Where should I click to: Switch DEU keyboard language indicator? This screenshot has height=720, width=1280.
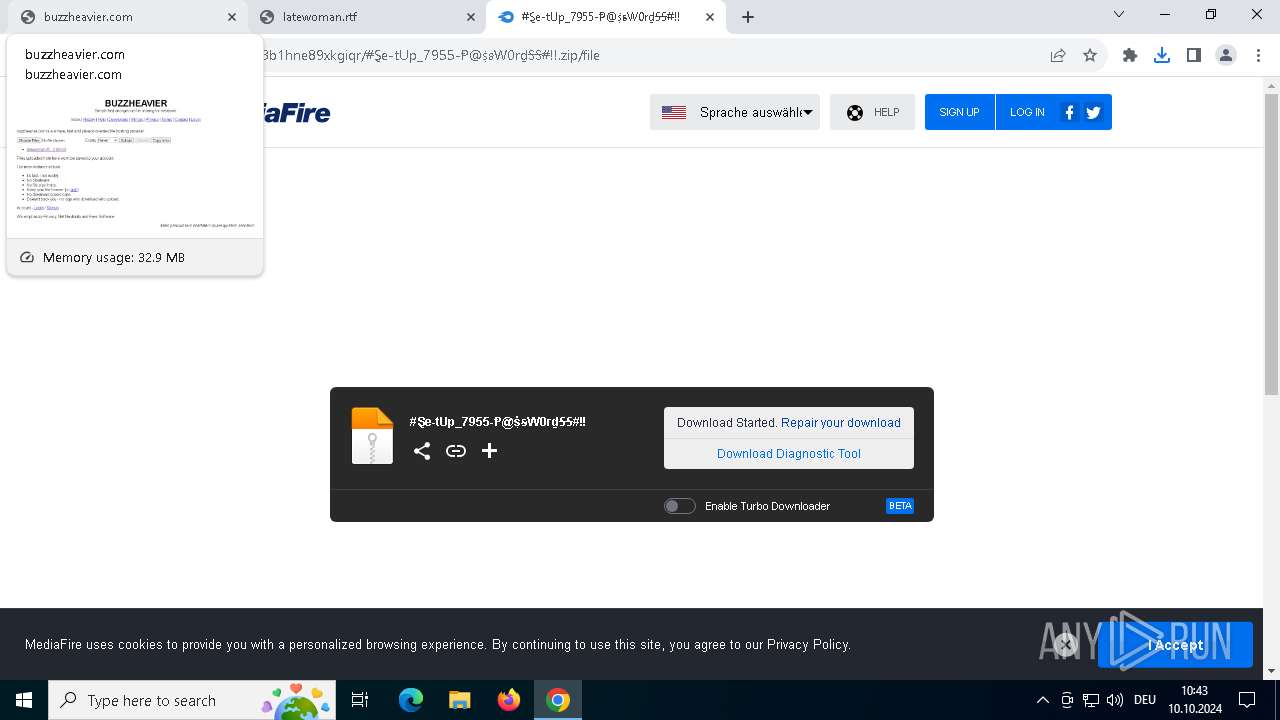pos(1145,700)
